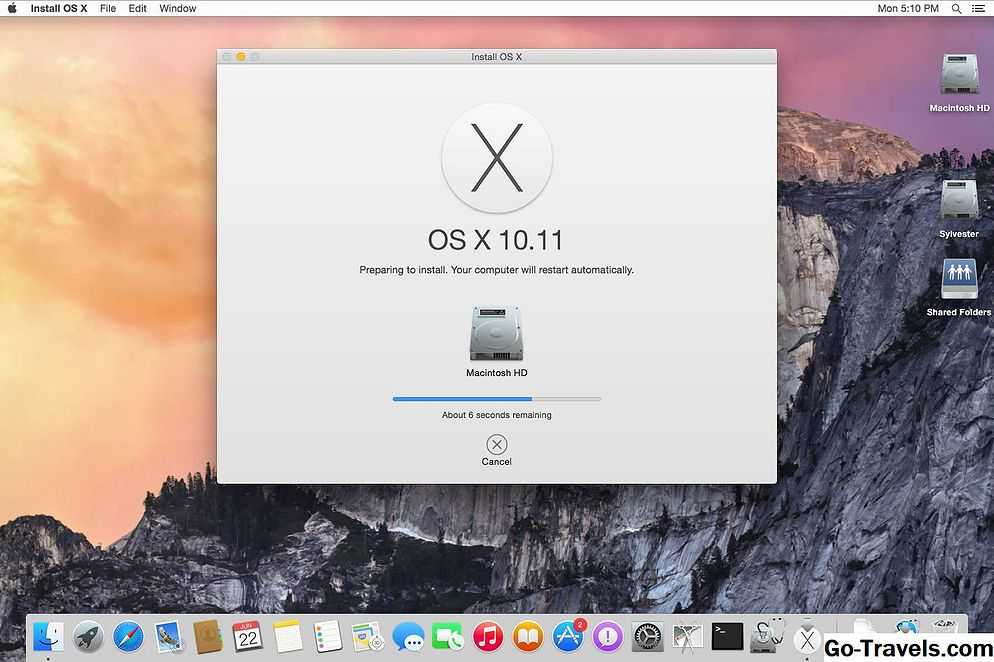Open Spotlight search in menu bar
Screen dimensions: 994x662
pos(955,8)
